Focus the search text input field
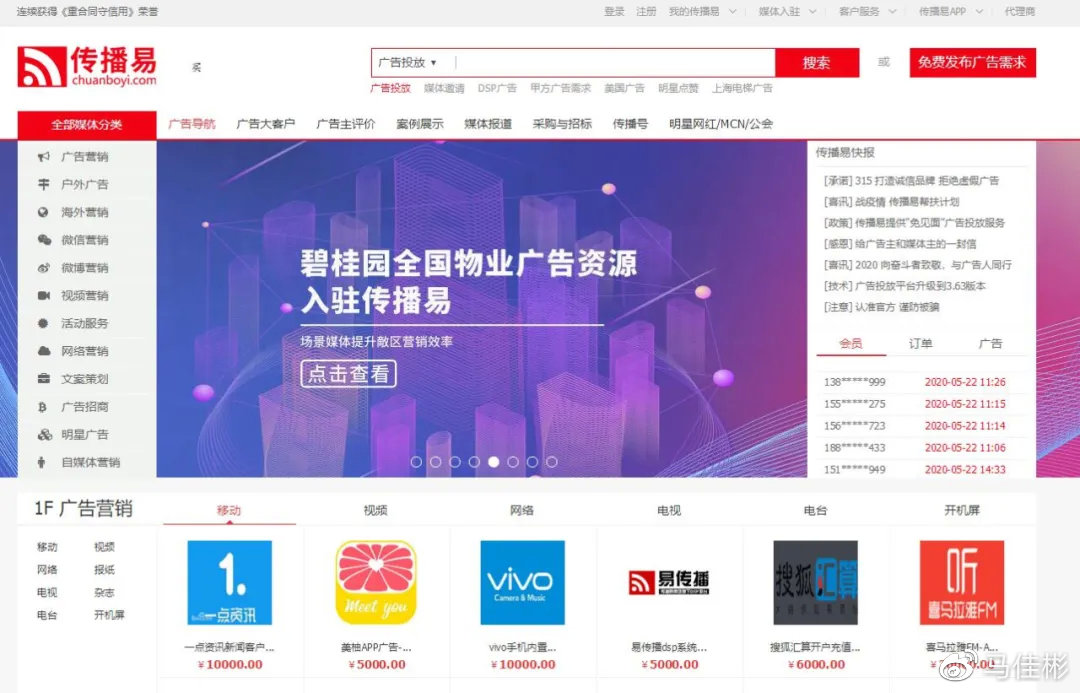The height and width of the screenshot is (693, 1080). (614, 63)
